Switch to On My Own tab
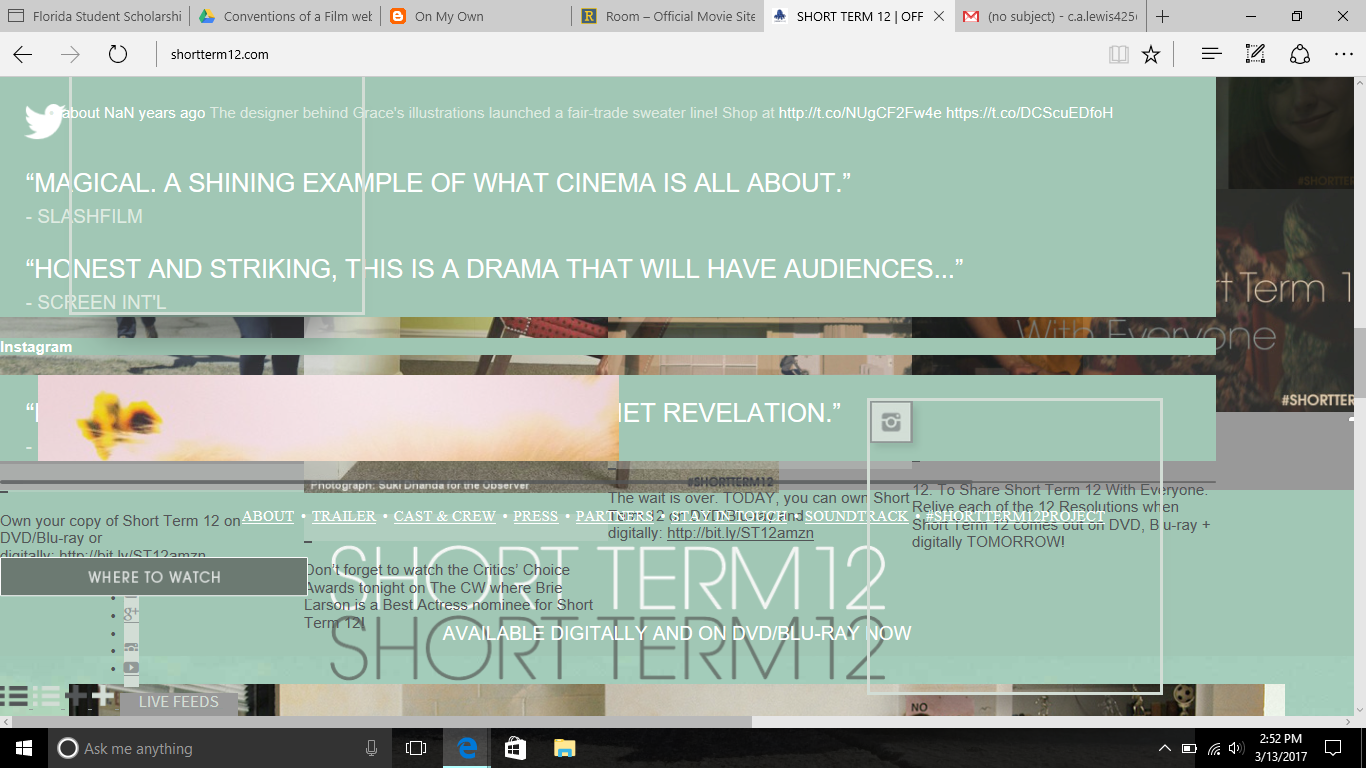1366x768 pixels. click(476, 16)
